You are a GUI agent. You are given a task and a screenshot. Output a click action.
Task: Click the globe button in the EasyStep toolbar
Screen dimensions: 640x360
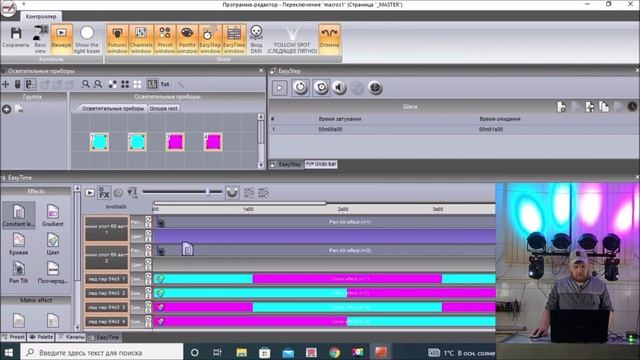375,88
